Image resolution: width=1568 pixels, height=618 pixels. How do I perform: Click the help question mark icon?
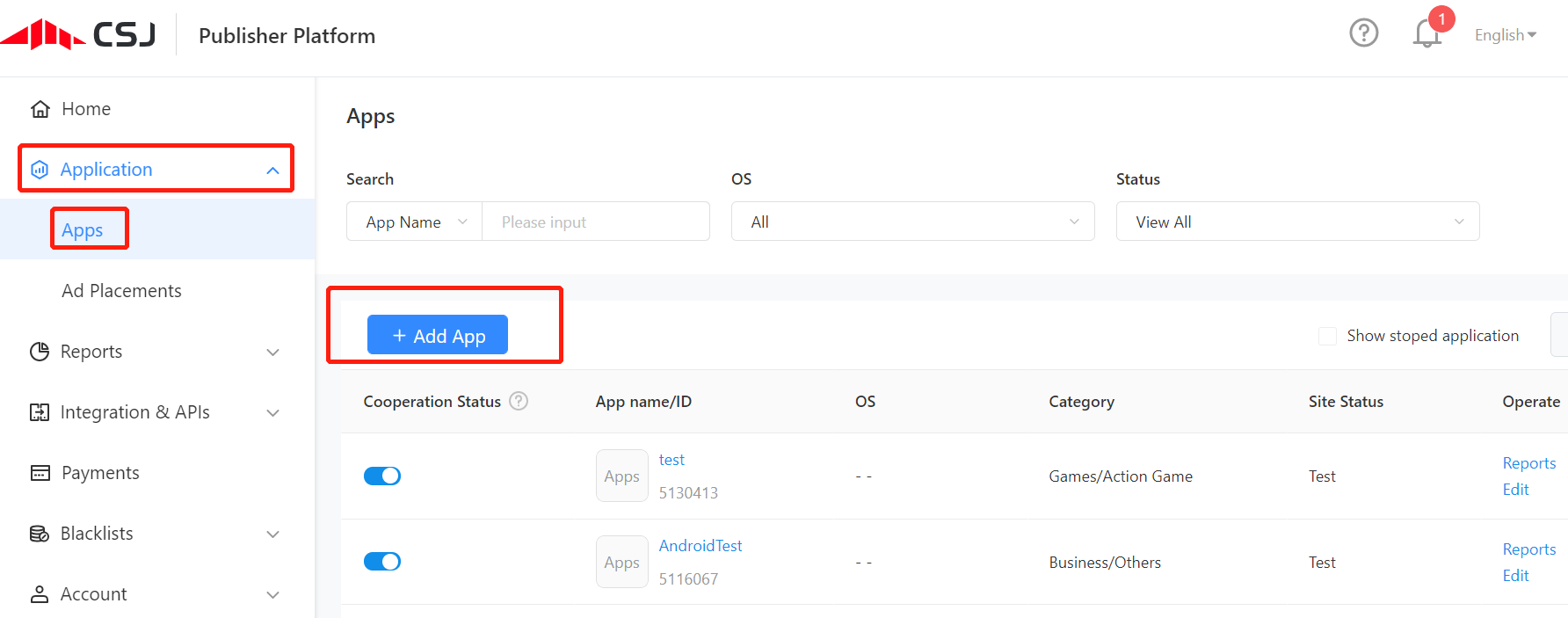[1363, 33]
